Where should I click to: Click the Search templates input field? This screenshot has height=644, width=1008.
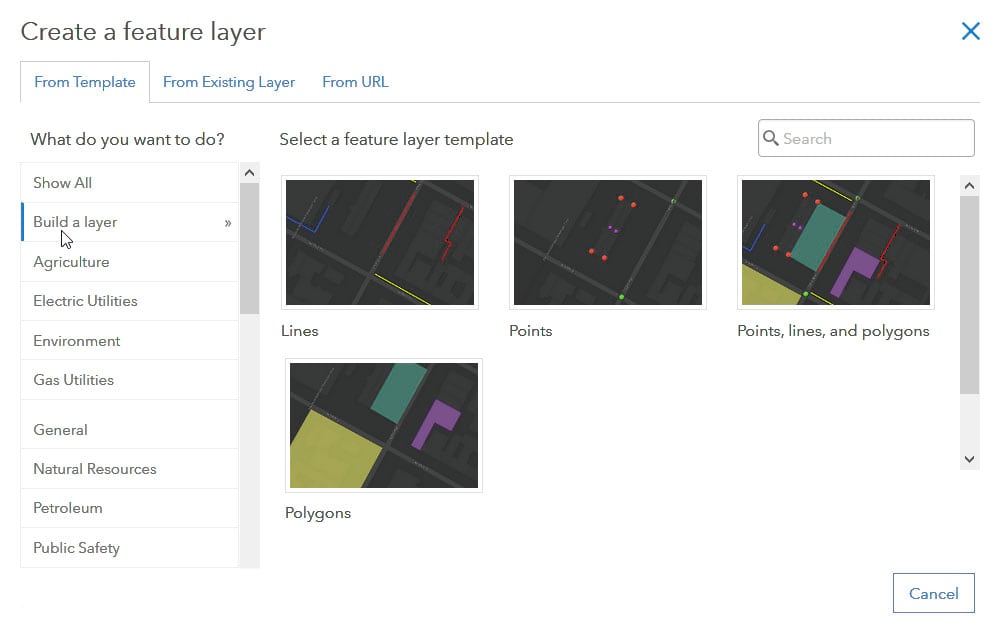[866, 138]
